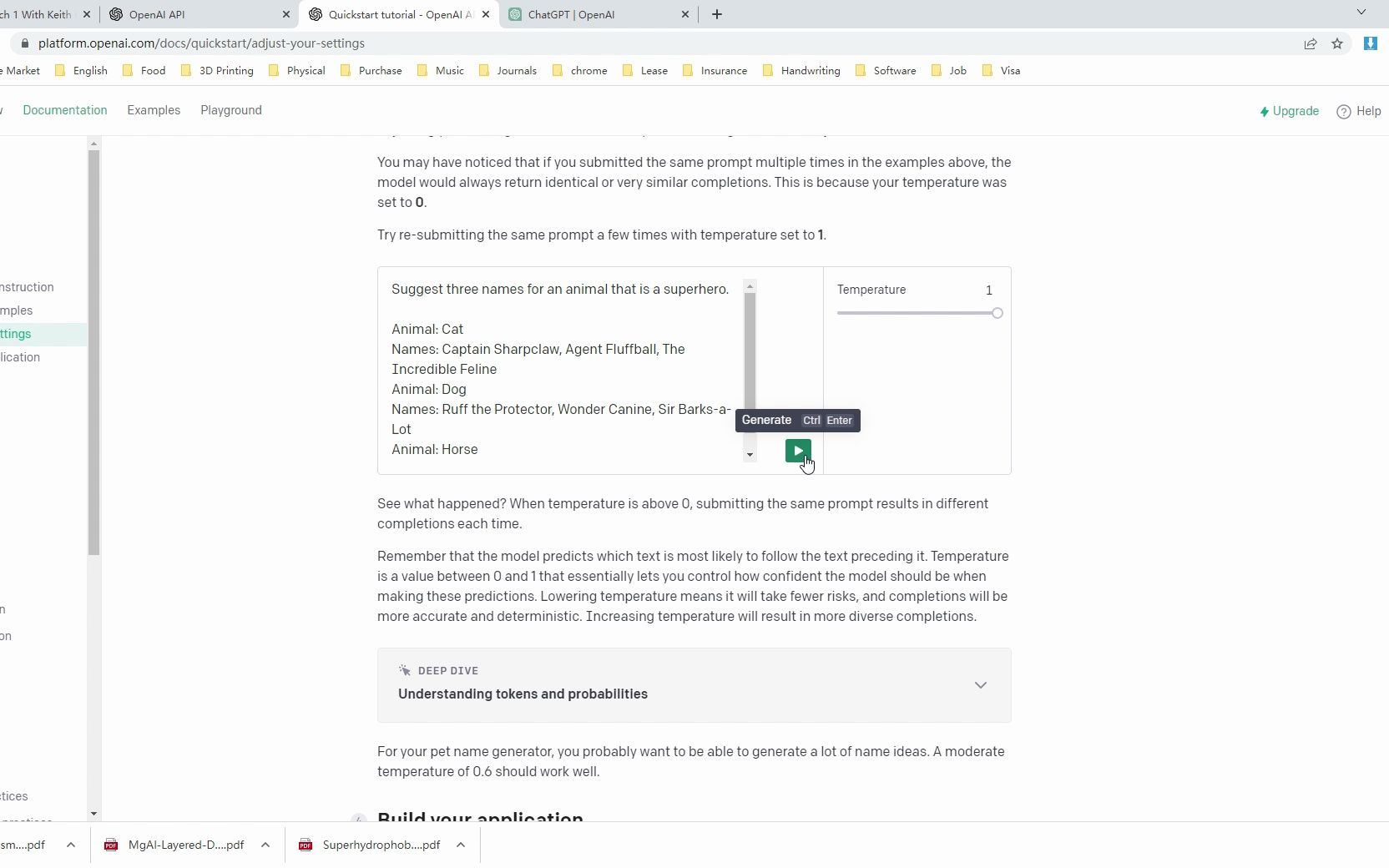
Task: Expand the first pdf download options chevron
Action: [71, 845]
